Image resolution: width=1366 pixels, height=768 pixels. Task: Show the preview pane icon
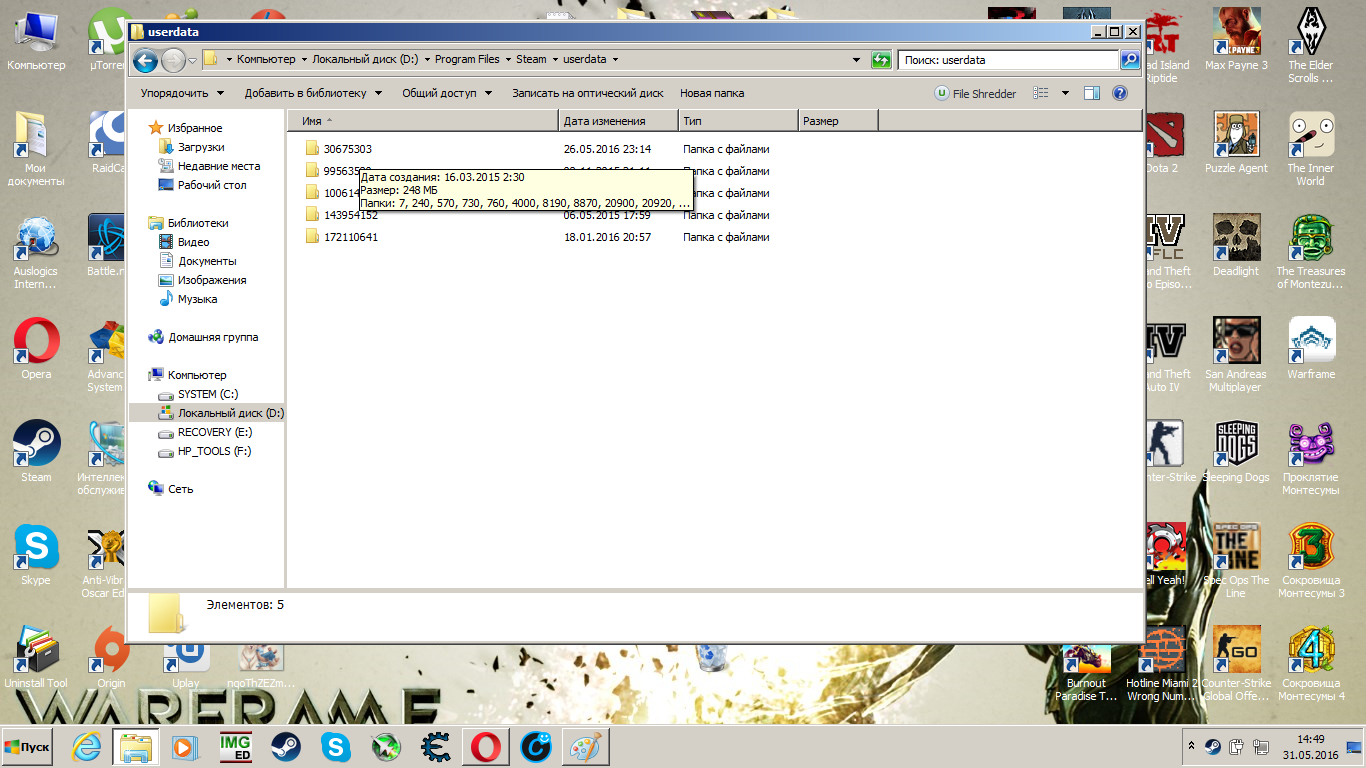1092,93
